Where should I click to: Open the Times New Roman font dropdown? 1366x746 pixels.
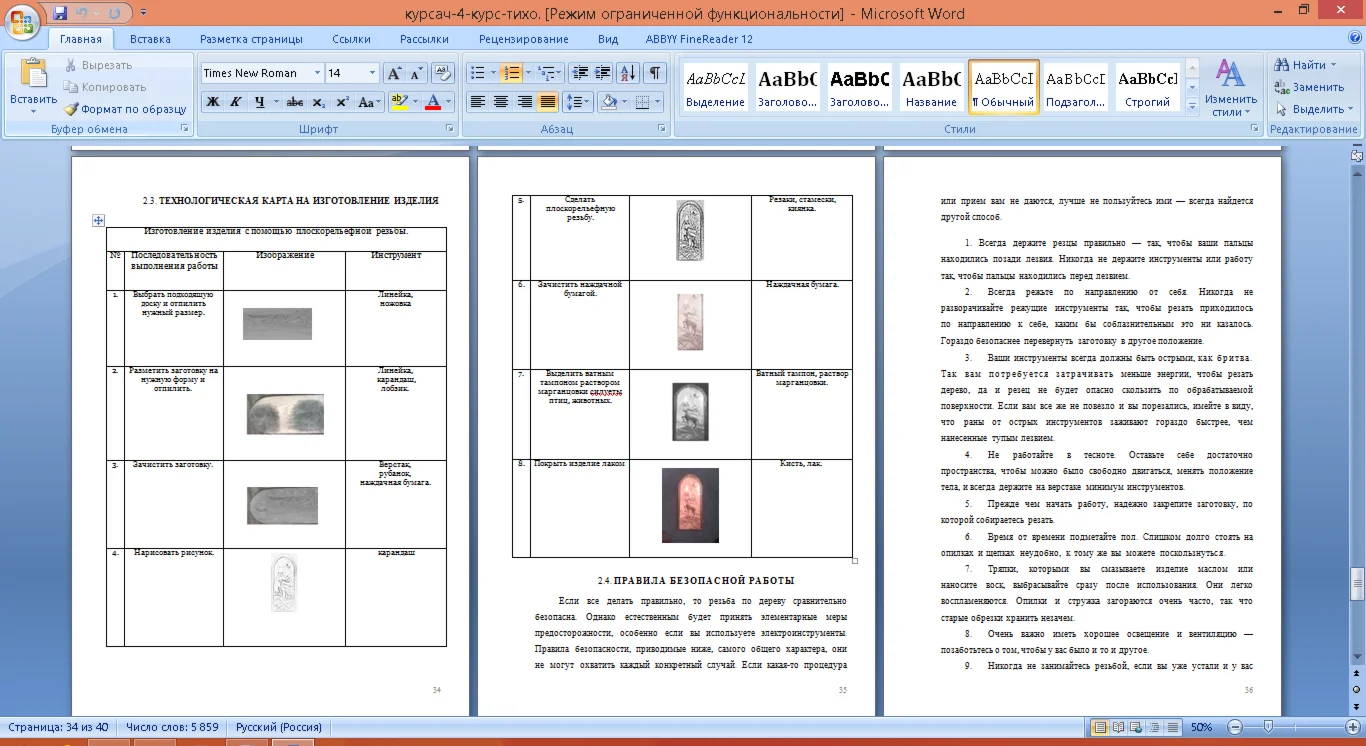[317, 73]
